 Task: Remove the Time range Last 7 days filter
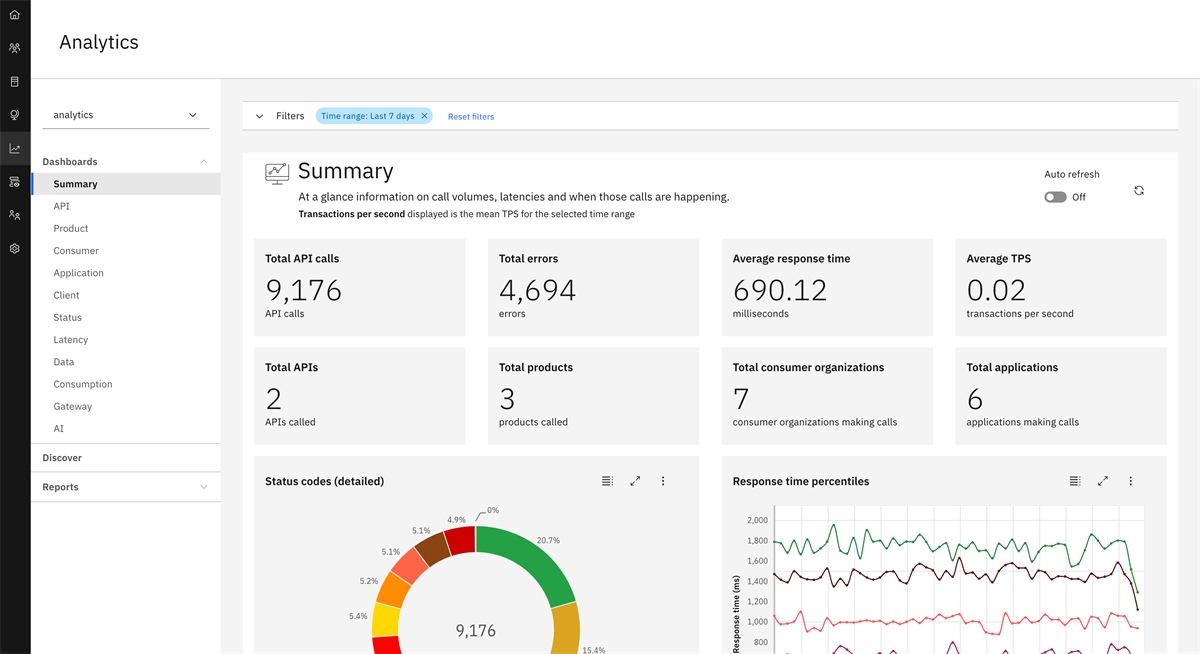coord(424,116)
